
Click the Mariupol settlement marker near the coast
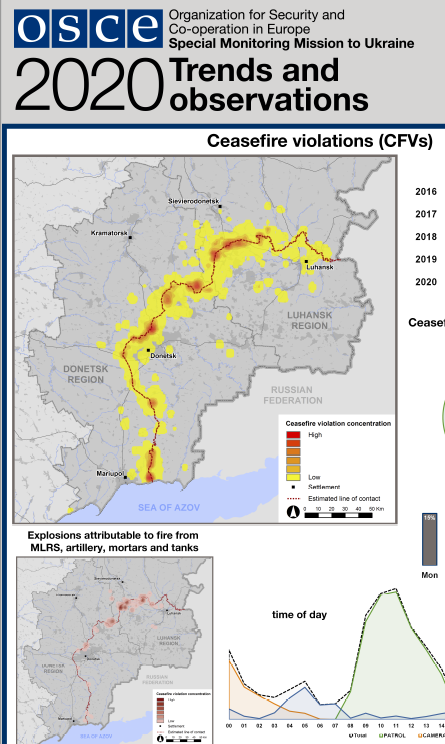(126, 477)
